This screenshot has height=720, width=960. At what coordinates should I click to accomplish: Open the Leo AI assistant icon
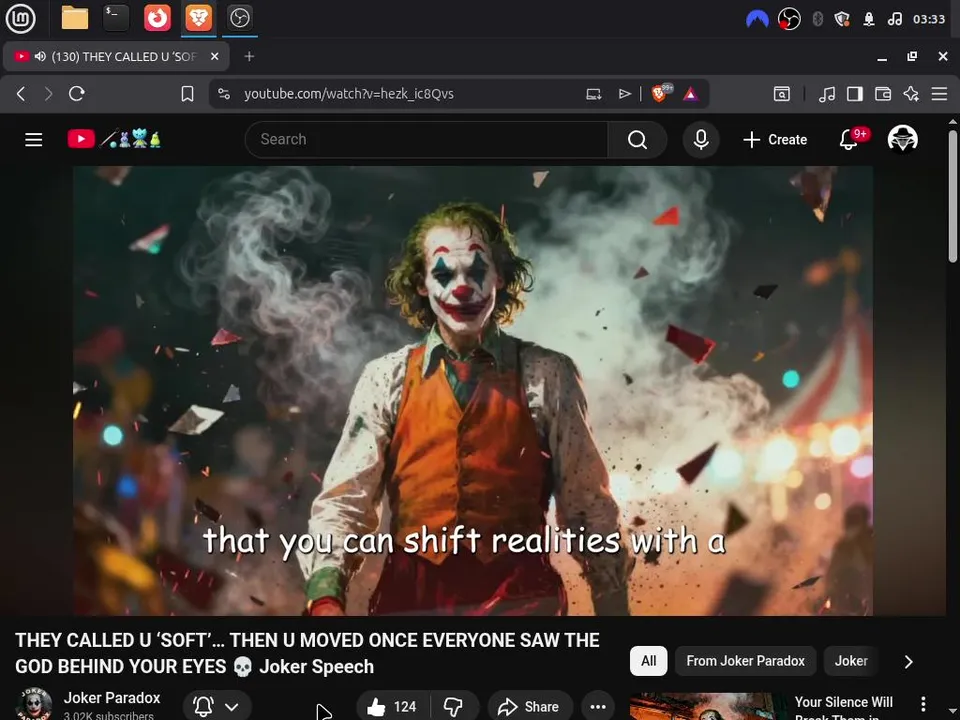[911, 94]
